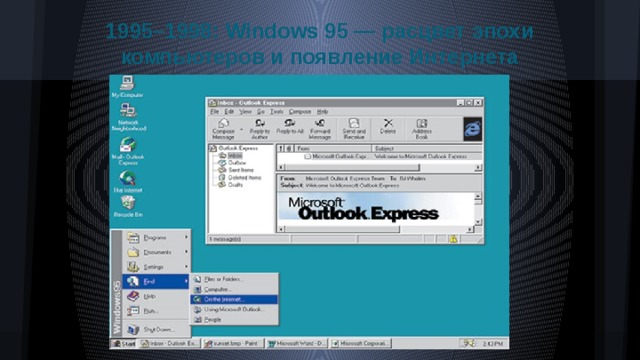Select Outlook Express root folder in tree
Image resolution: width=640 pixels, height=360 pixels.
[x=234, y=148]
